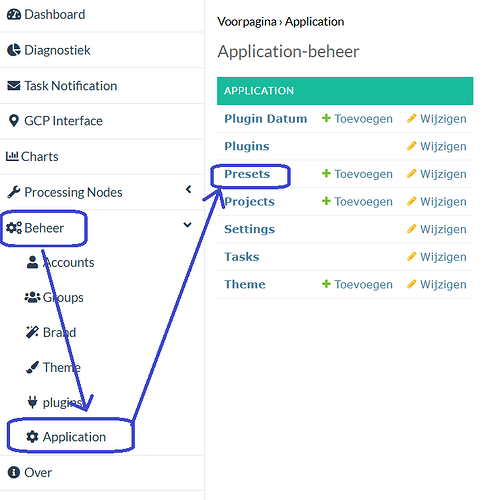Click the Processing Nodes wrench icon
496x500 pixels.
tap(14, 192)
